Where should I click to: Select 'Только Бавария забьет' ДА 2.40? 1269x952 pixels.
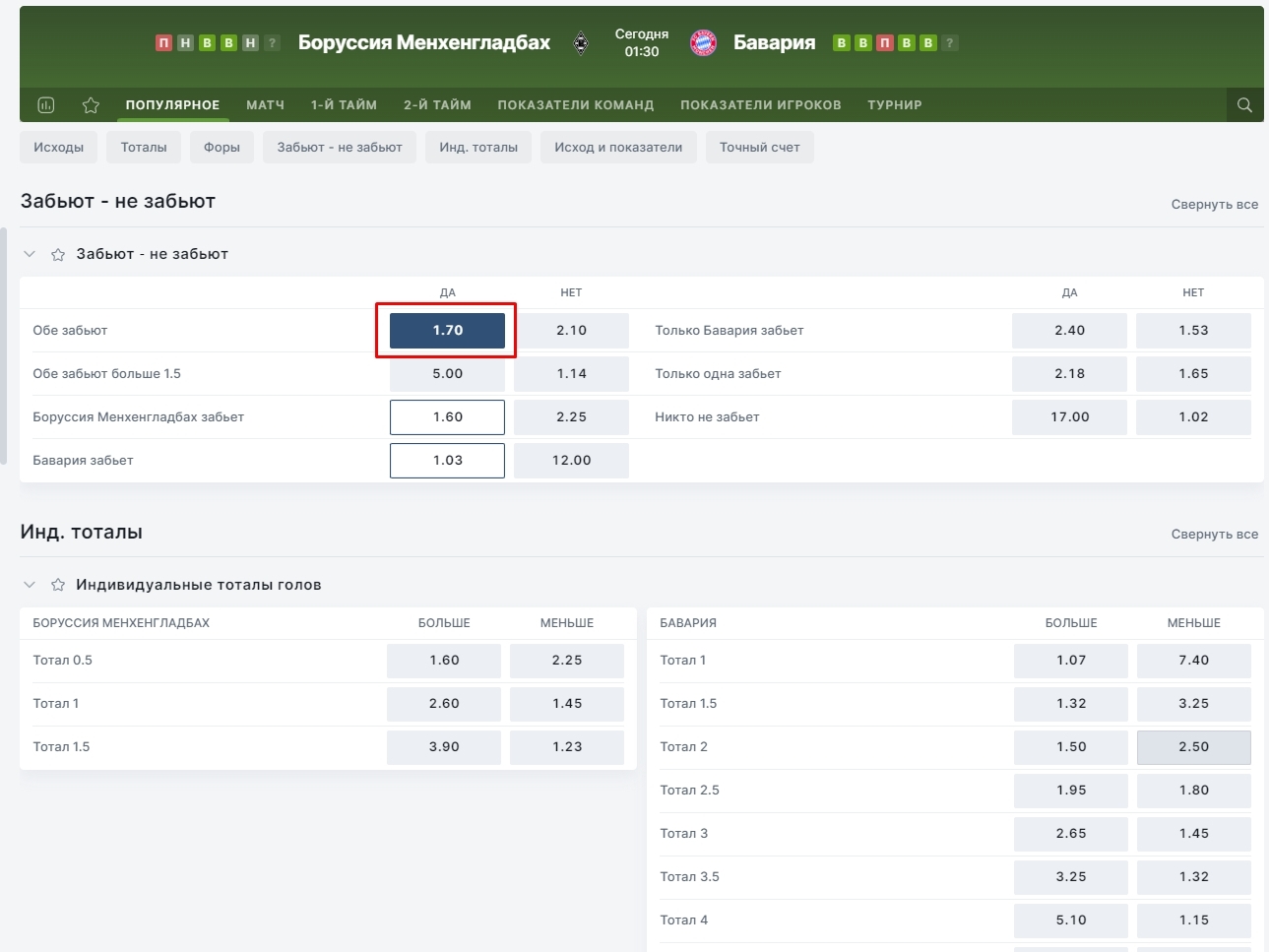(x=1069, y=331)
